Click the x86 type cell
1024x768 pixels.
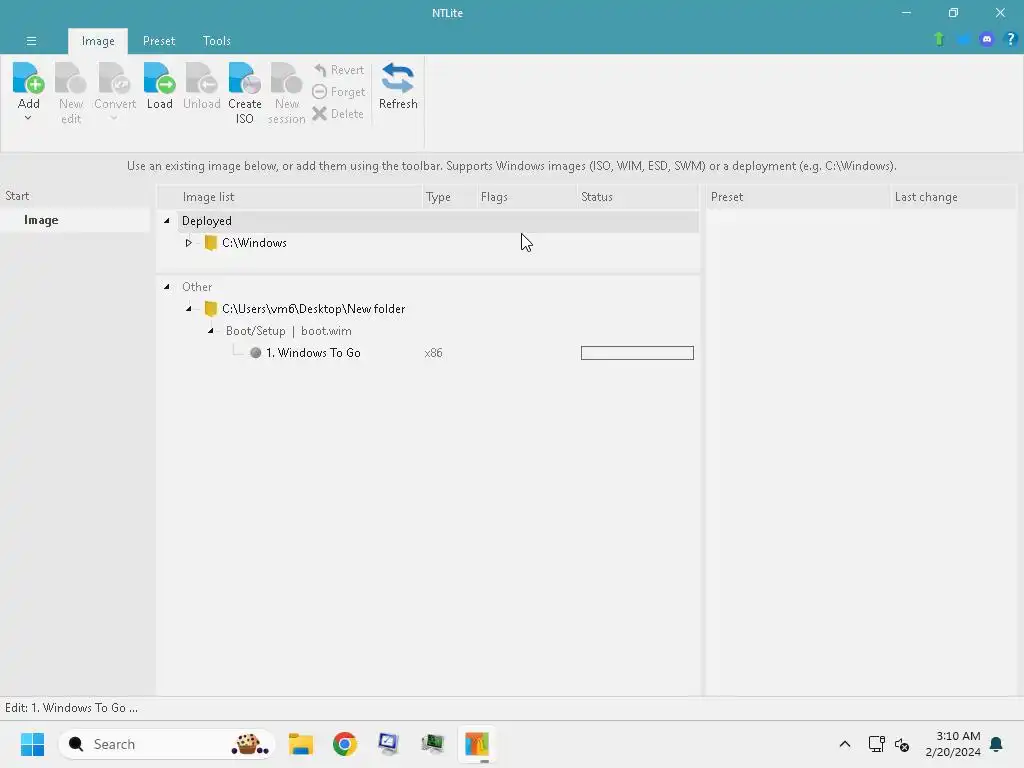(433, 353)
